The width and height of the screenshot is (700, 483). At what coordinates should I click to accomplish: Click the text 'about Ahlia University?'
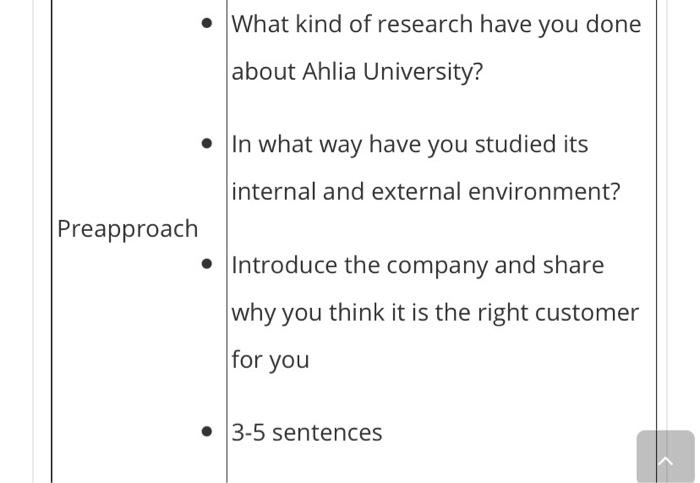[357, 72]
